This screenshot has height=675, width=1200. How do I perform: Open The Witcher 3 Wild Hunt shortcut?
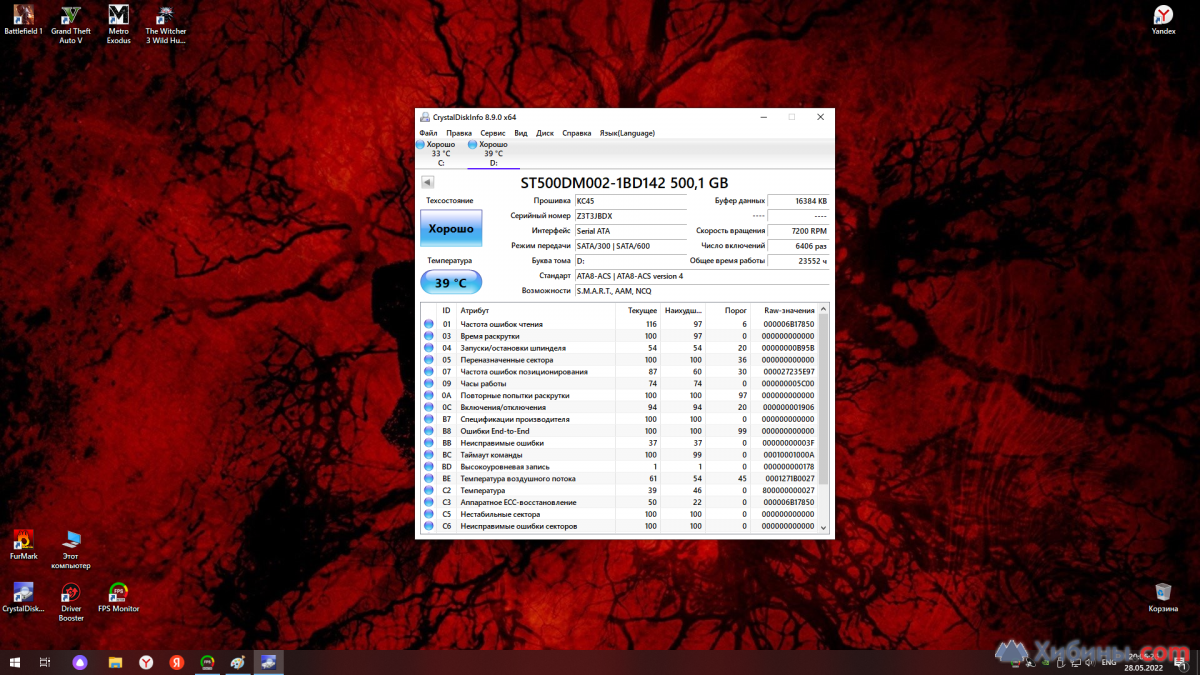[166, 23]
